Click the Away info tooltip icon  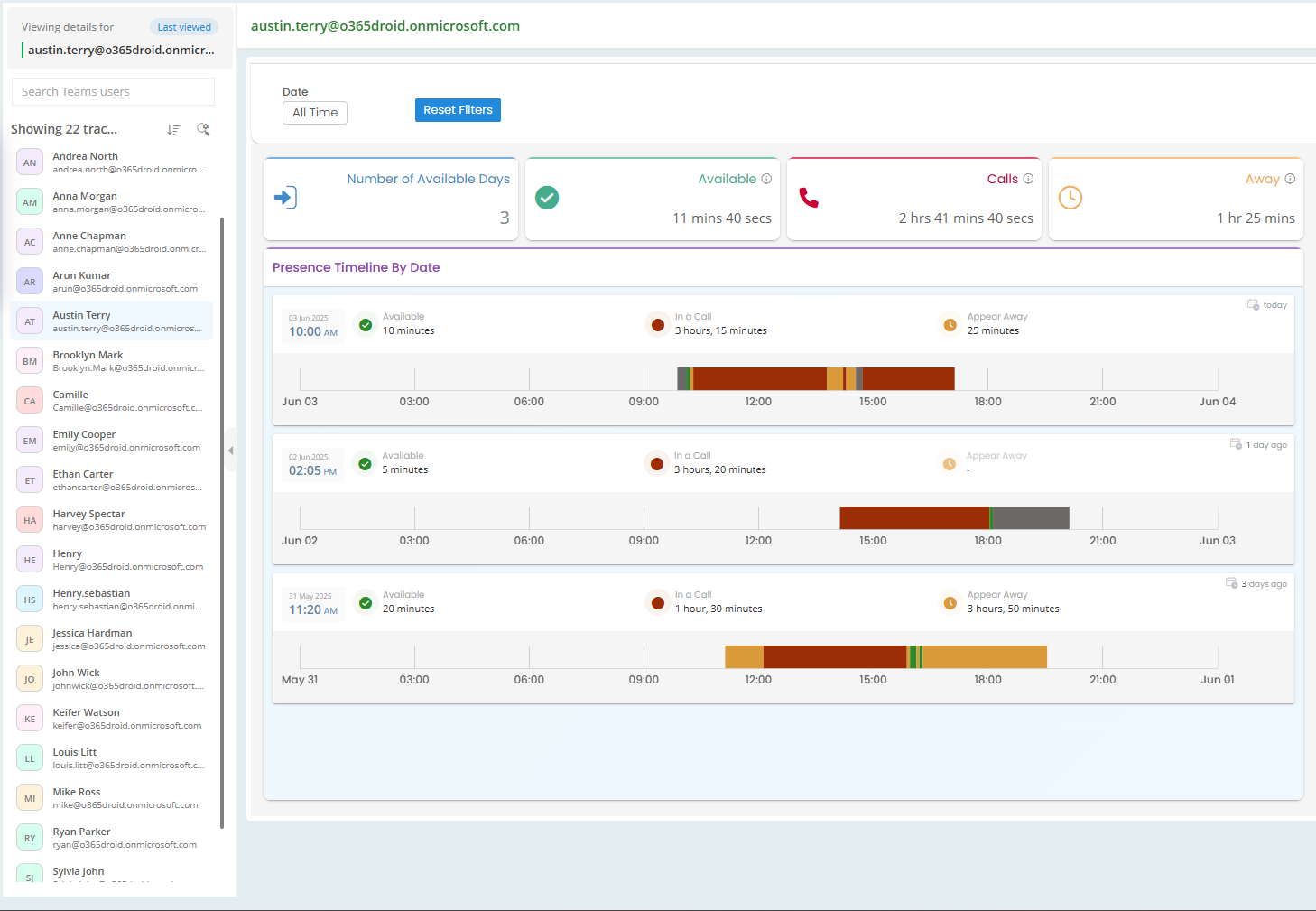(x=1290, y=179)
